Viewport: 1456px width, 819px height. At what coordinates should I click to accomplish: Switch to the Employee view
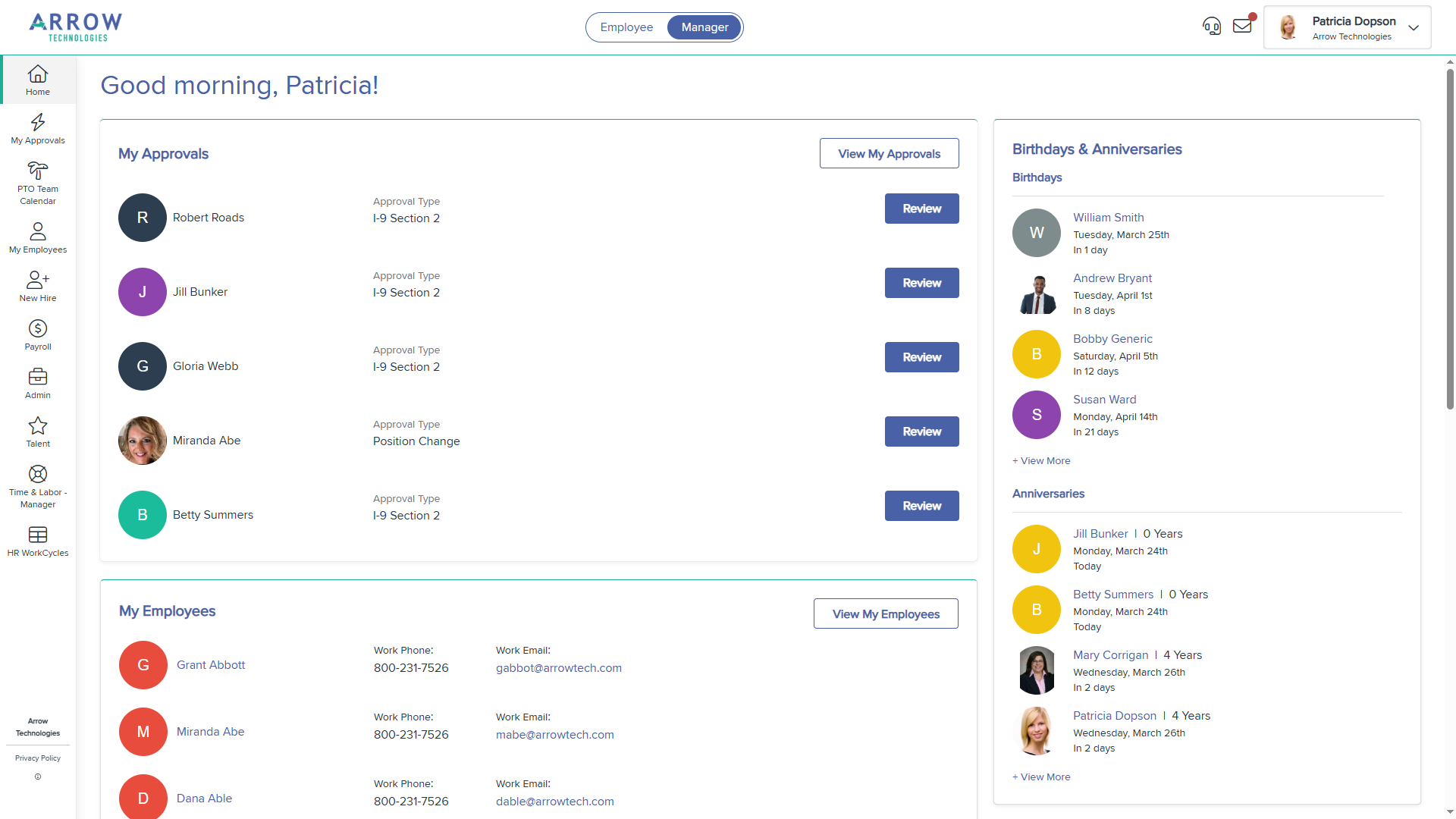626,27
